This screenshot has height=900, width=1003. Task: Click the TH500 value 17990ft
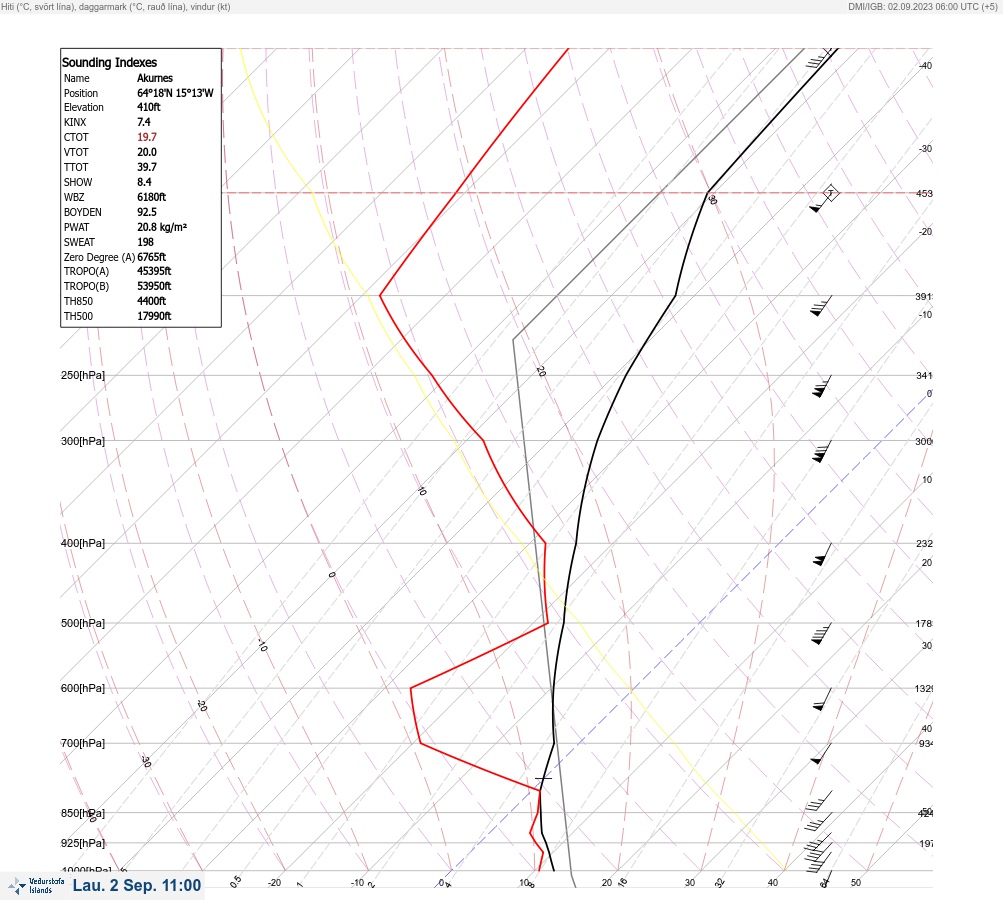(154, 316)
